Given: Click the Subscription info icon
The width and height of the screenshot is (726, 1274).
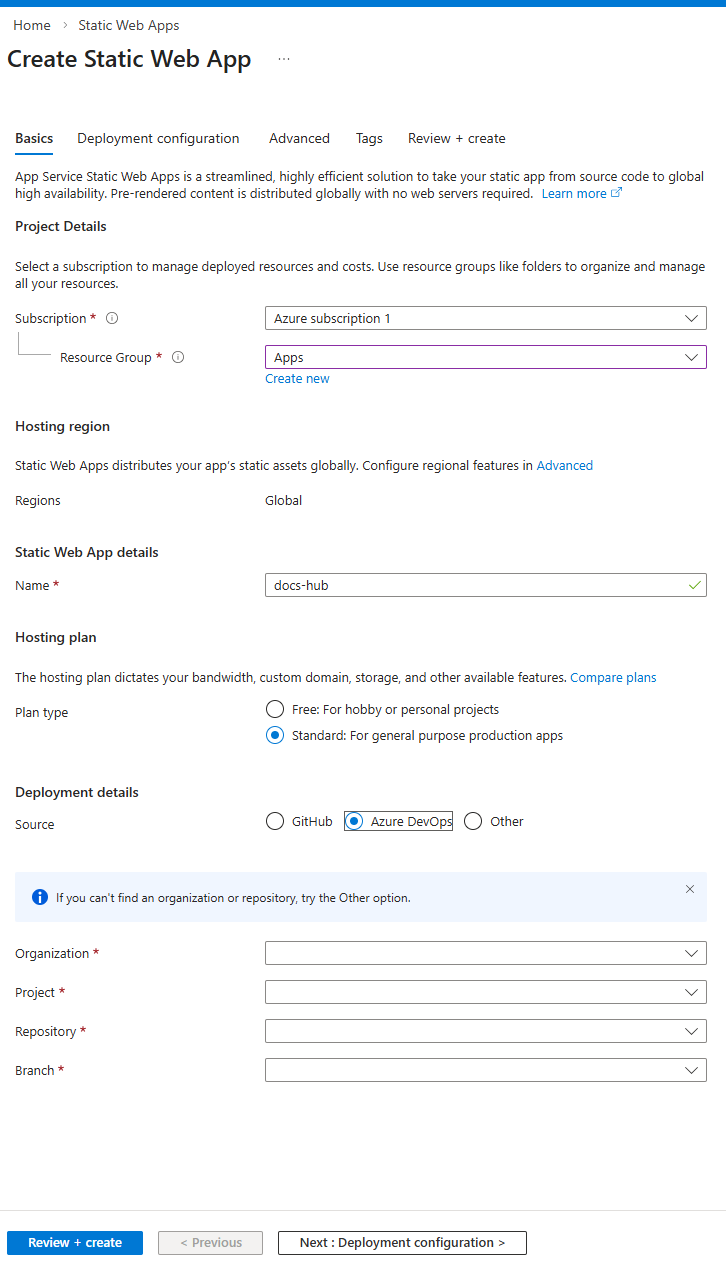Looking at the screenshot, I should coord(112,319).
